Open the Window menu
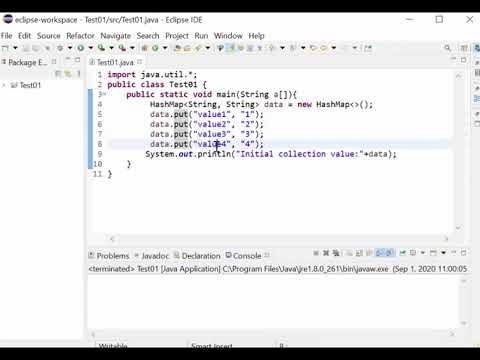Viewport: 480px width, 360px height. [x=228, y=36]
